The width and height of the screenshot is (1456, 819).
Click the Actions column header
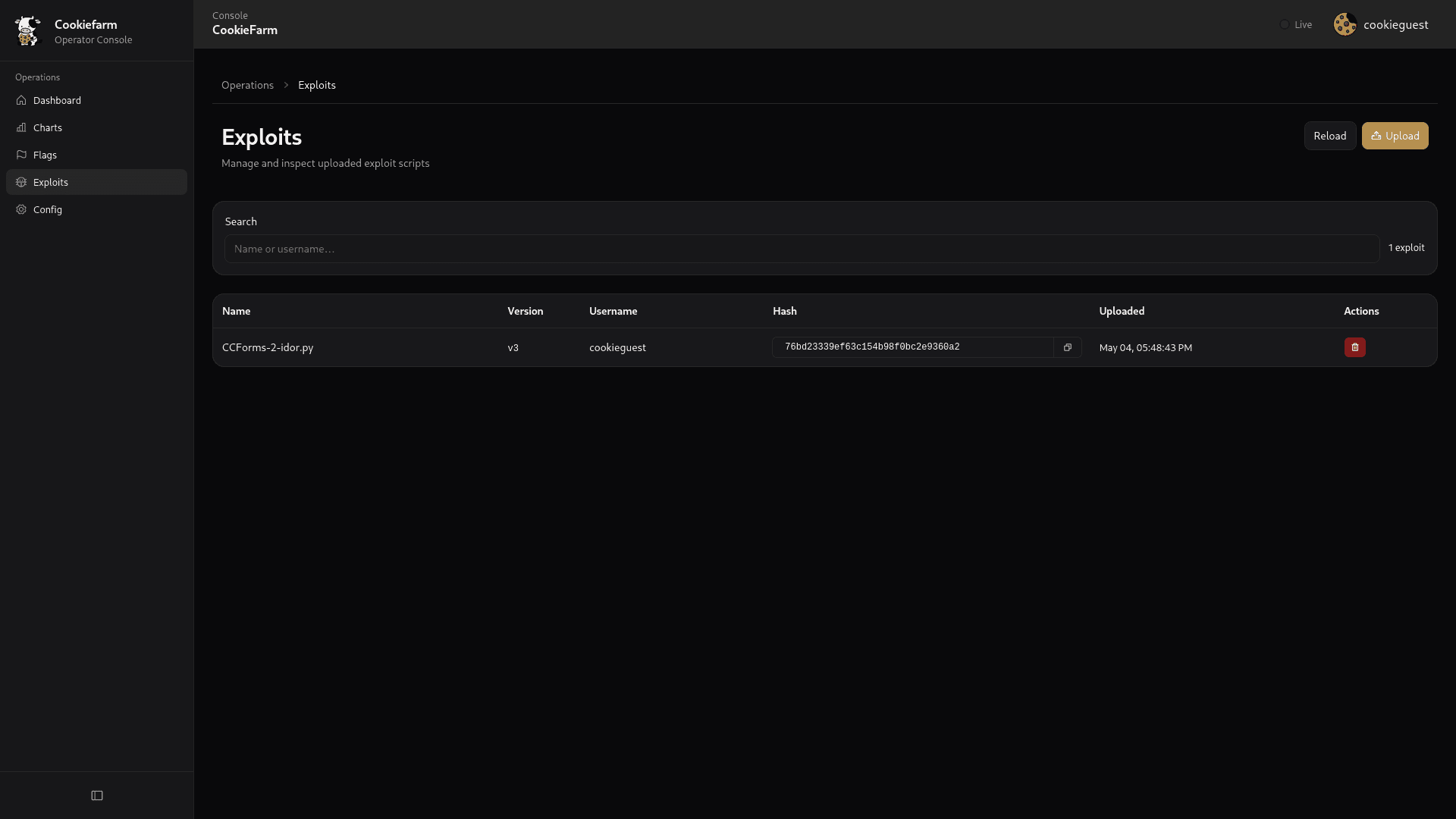(x=1361, y=311)
